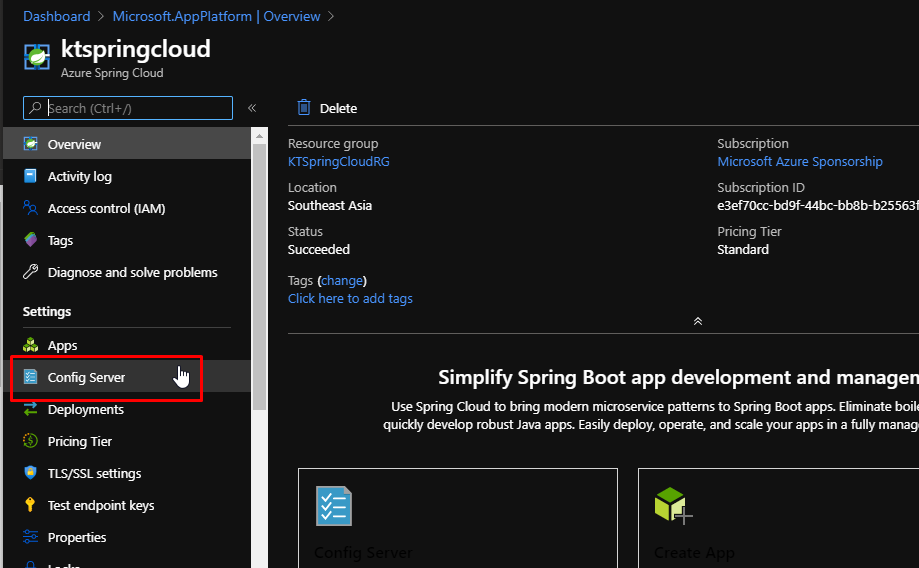The width and height of the screenshot is (919, 568).
Task: Collapse the essentials section with up chevron
Action: click(x=698, y=321)
